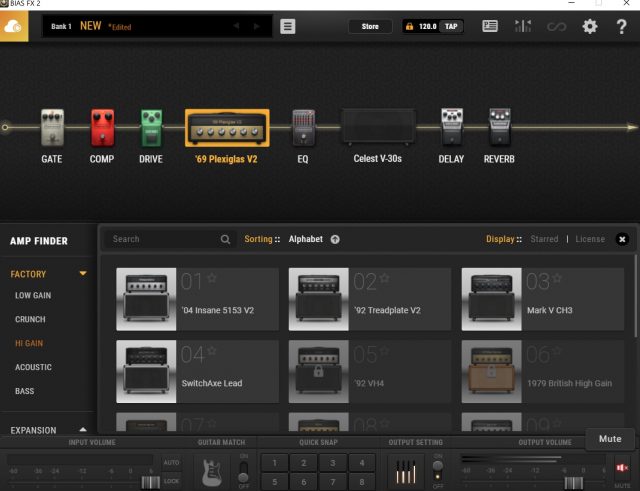Select Quick Snap 1
Viewport: 640px width, 491px height.
pos(275,463)
